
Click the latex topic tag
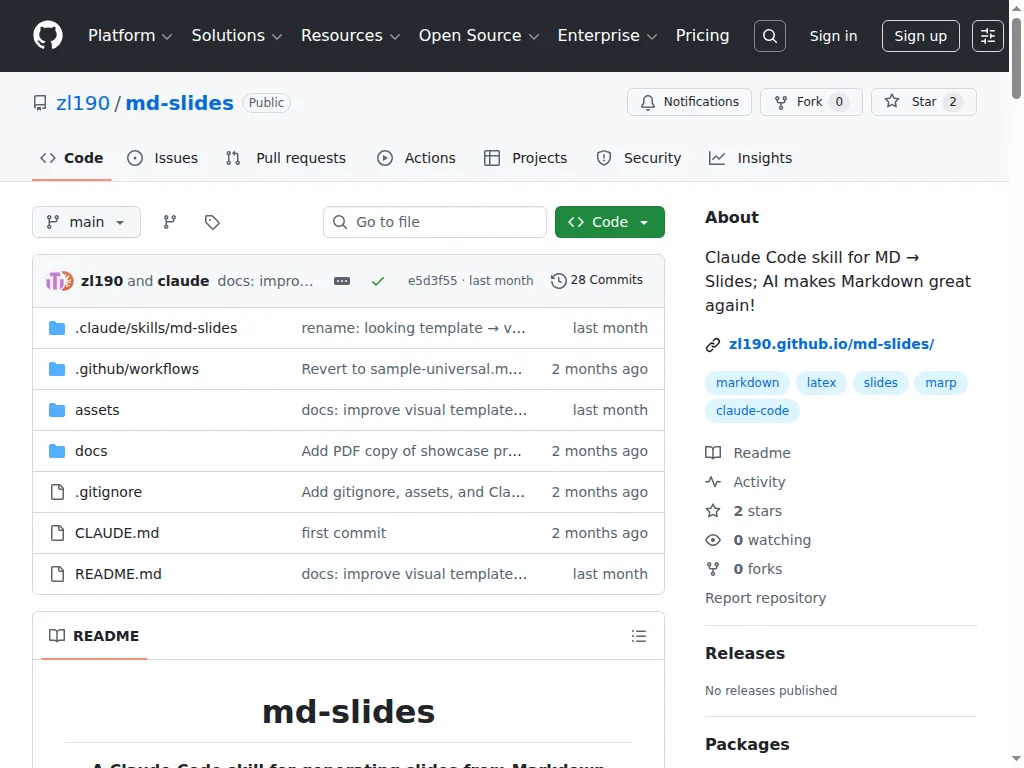point(821,383)
